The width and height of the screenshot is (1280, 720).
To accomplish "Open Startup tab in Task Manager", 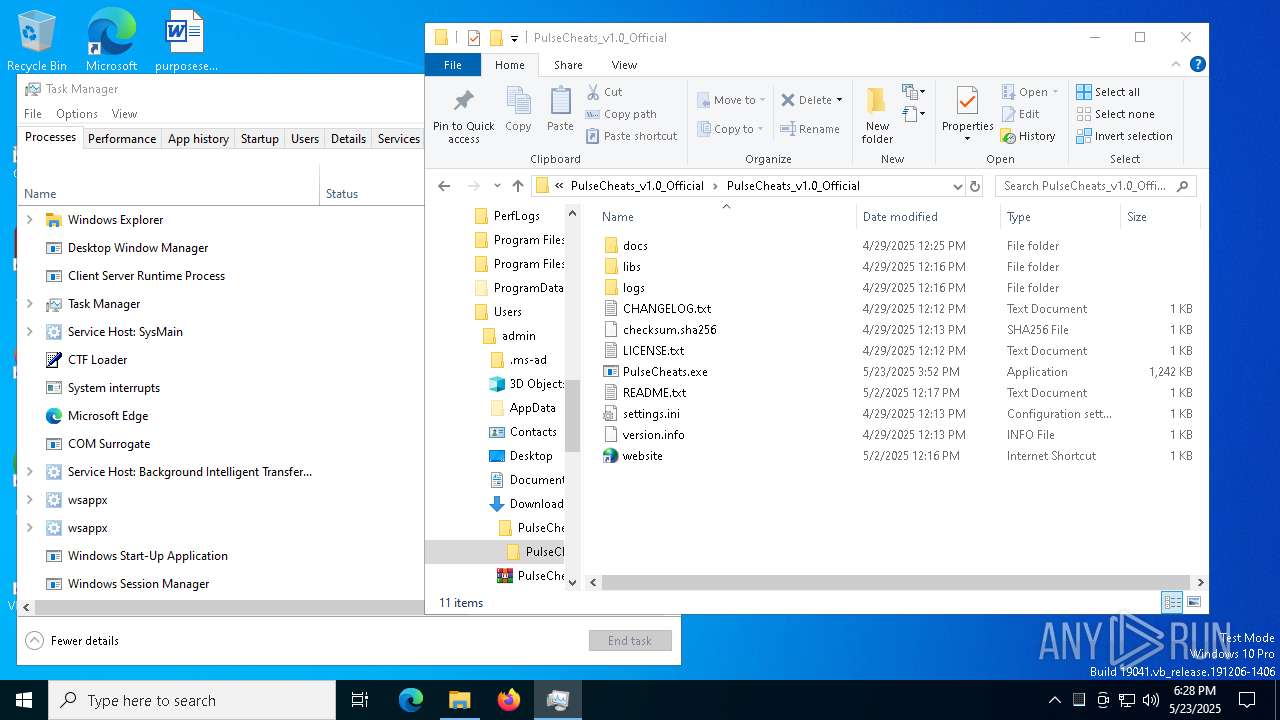I will [x=259, y=139].
